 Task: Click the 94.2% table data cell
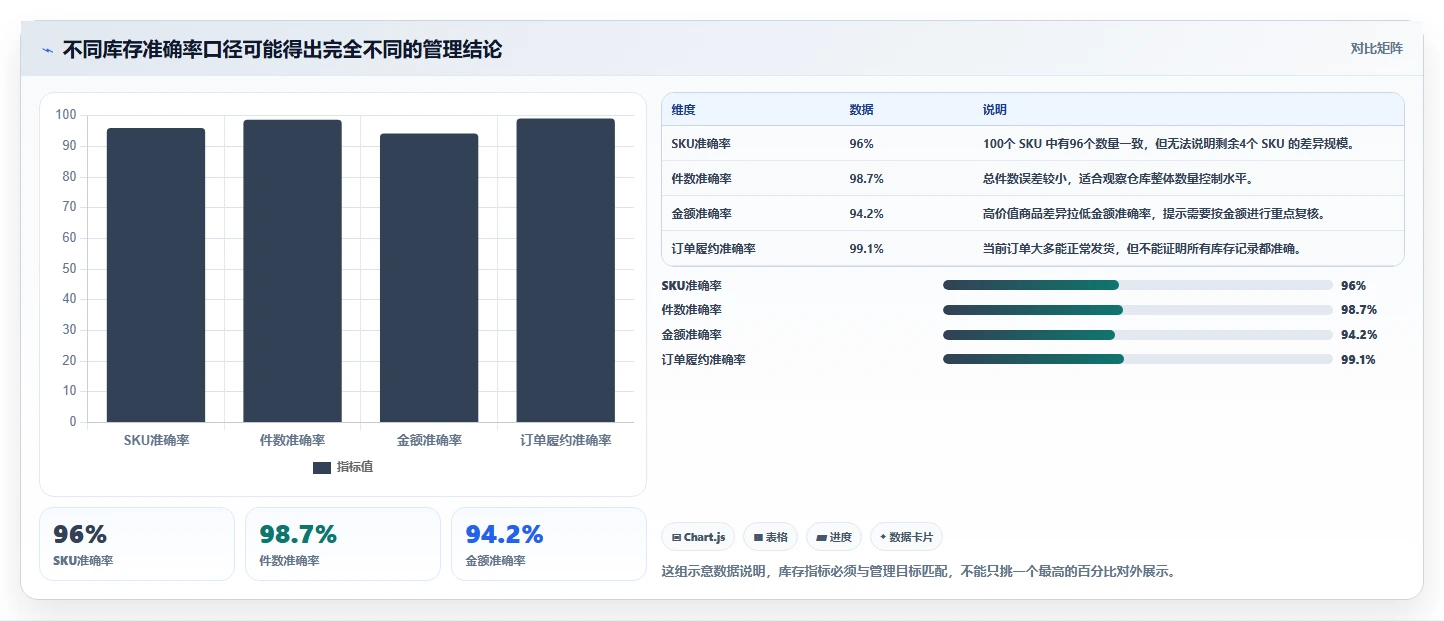(866, 214)
